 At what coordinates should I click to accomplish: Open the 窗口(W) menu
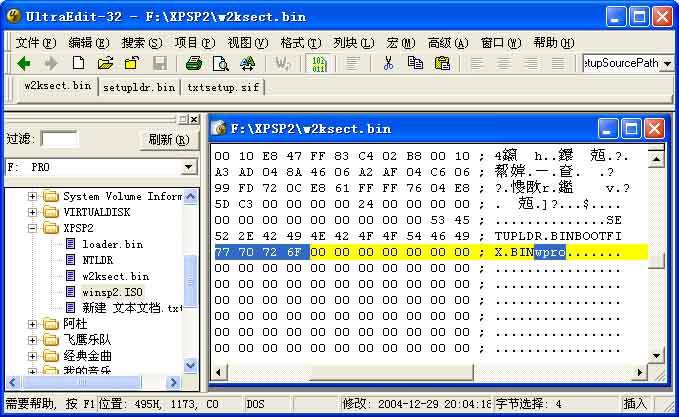501,43
